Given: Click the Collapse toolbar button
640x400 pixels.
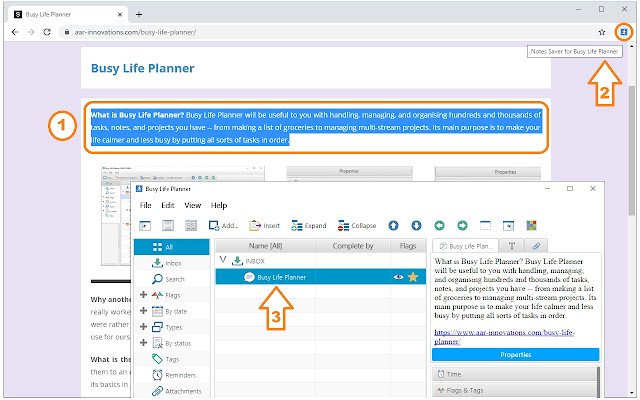Looking at the screenshot, I should 357,225.
